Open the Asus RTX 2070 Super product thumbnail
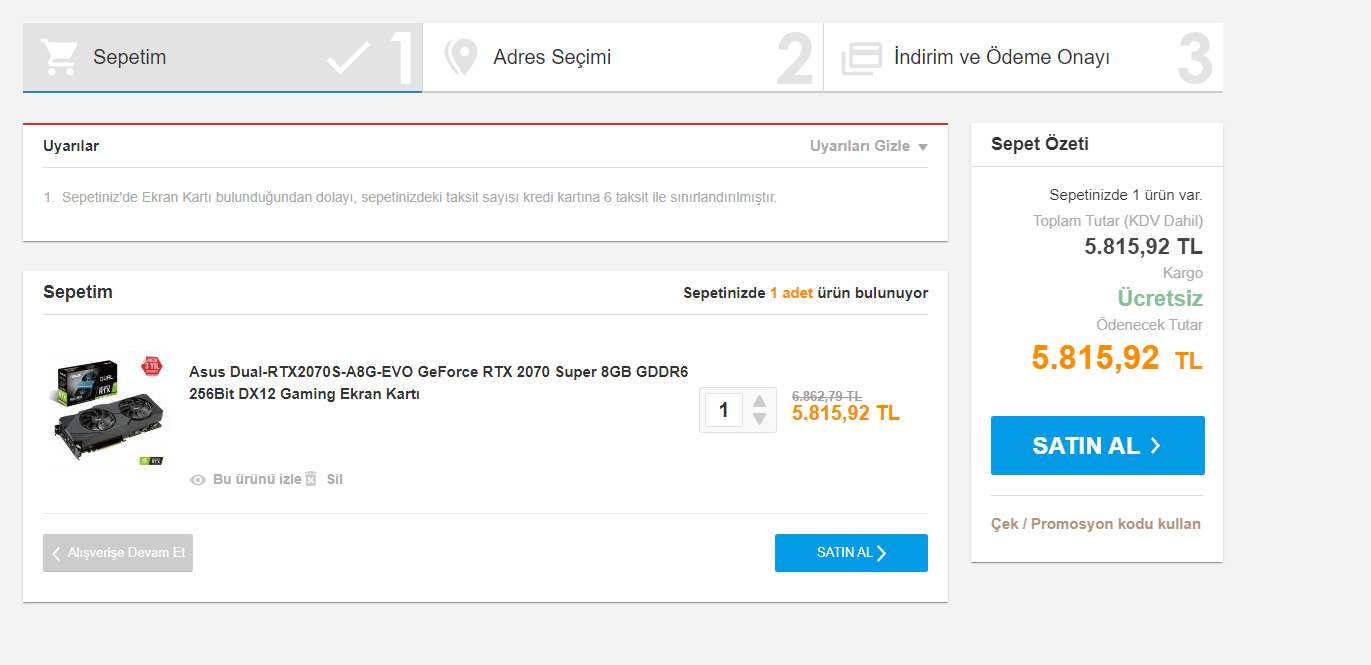Screen dimensions: 1371x665 (108, 410)
